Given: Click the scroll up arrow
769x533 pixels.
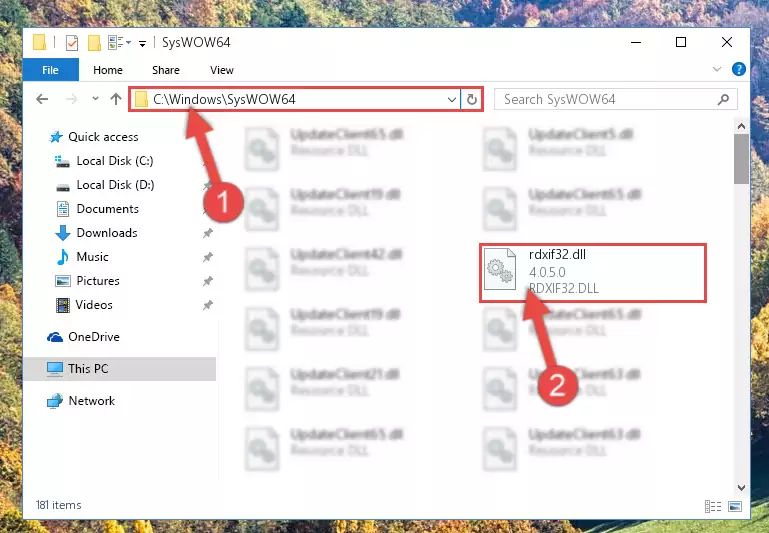Looking at the screenshot, I should tap(741, 127).
